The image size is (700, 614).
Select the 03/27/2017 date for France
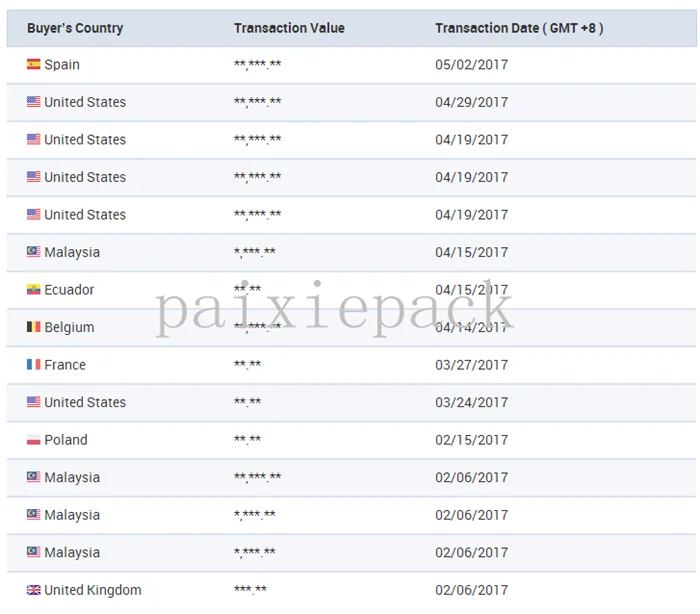click(471, 365)
